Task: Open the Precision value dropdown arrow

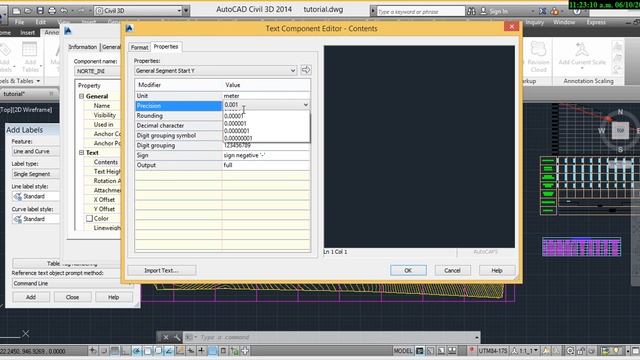Action: [305, 105]
